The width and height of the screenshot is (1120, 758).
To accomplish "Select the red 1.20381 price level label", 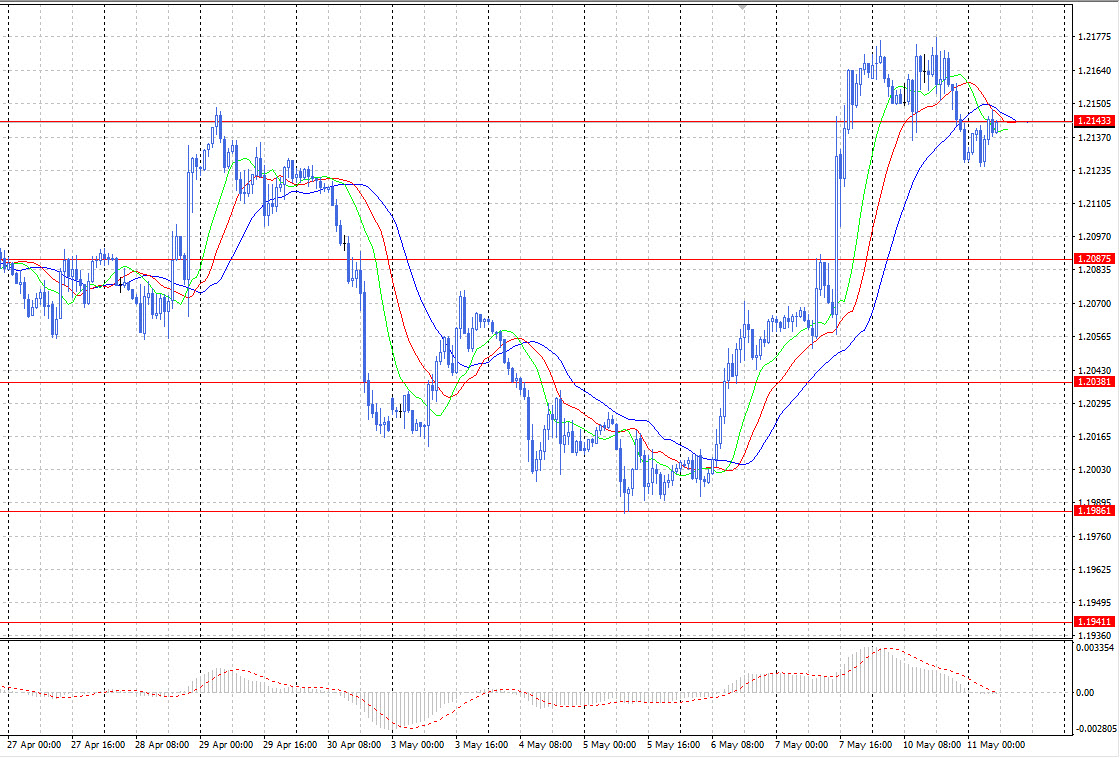I will tap(1094, 382).
